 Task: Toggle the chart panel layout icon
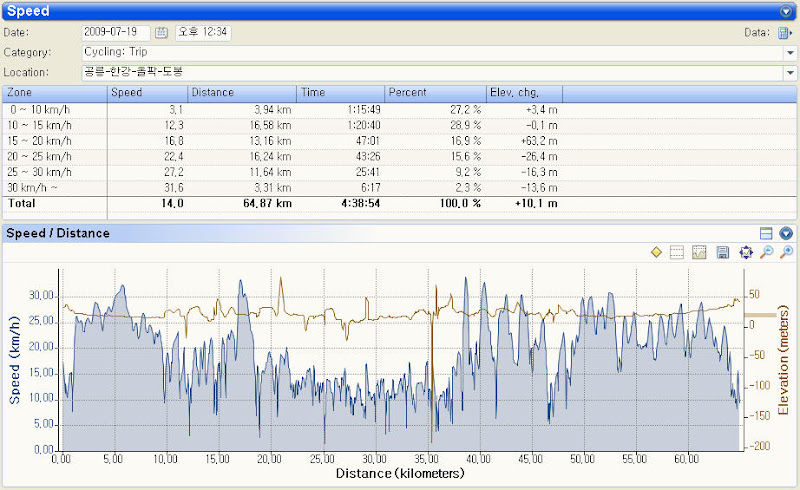[766, 233]
